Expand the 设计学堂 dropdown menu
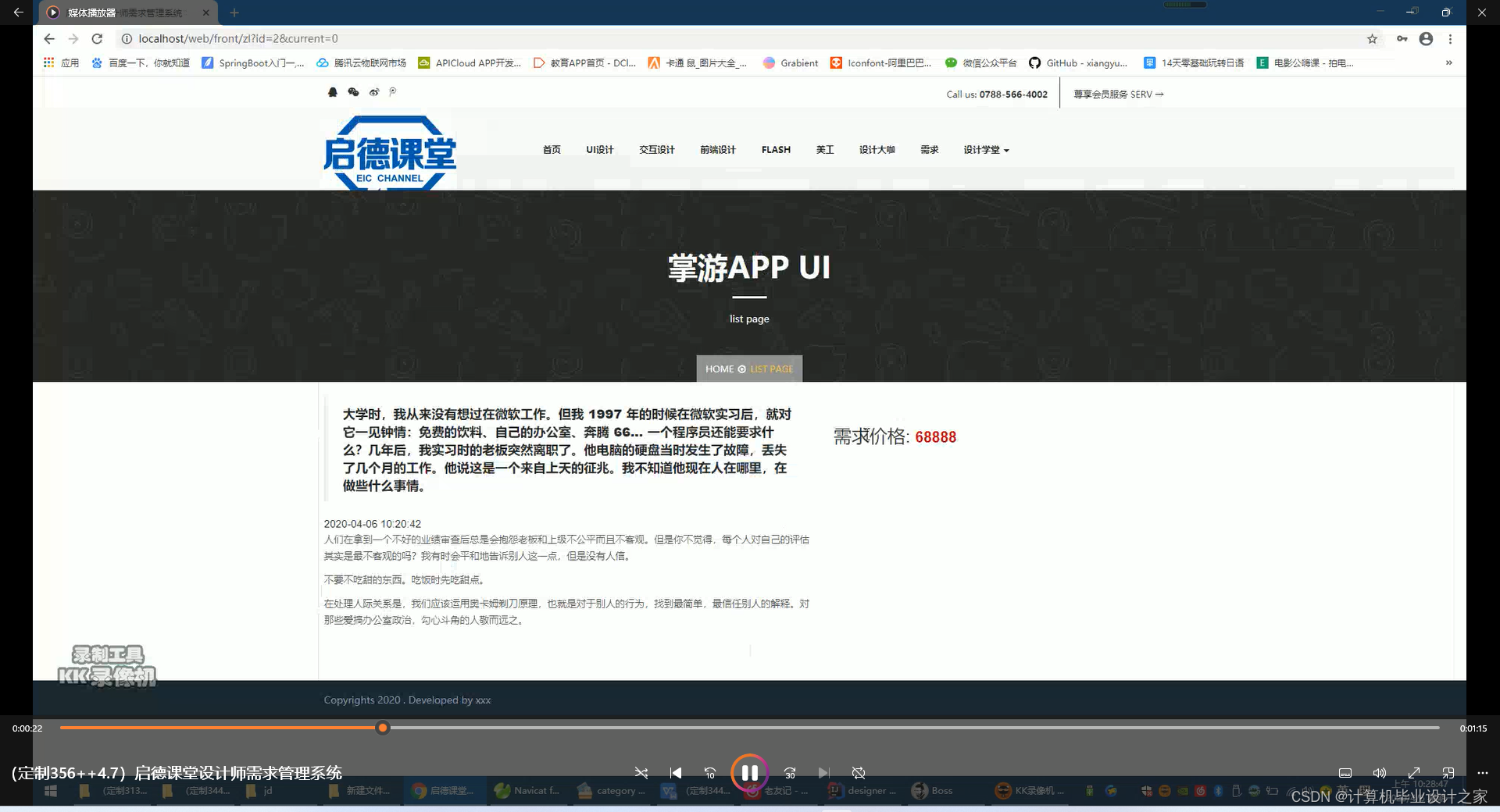1500x812 pixels. pyautogui.click(x=986, y=150)
